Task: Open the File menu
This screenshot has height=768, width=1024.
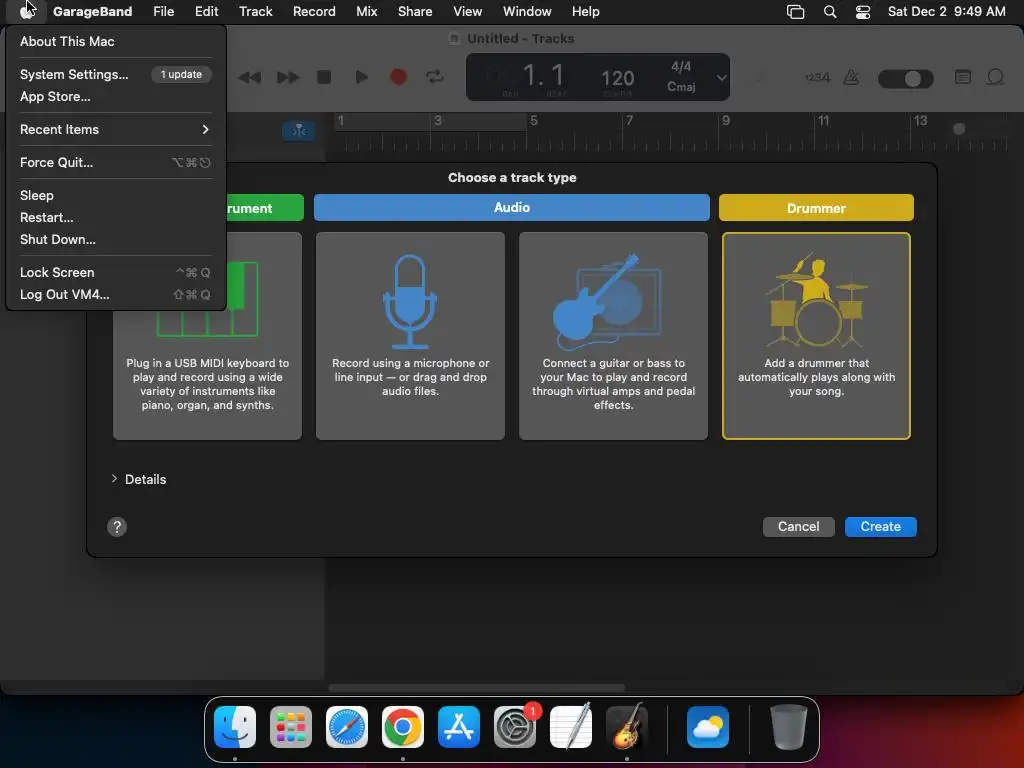Action: (x=163, y=11)
